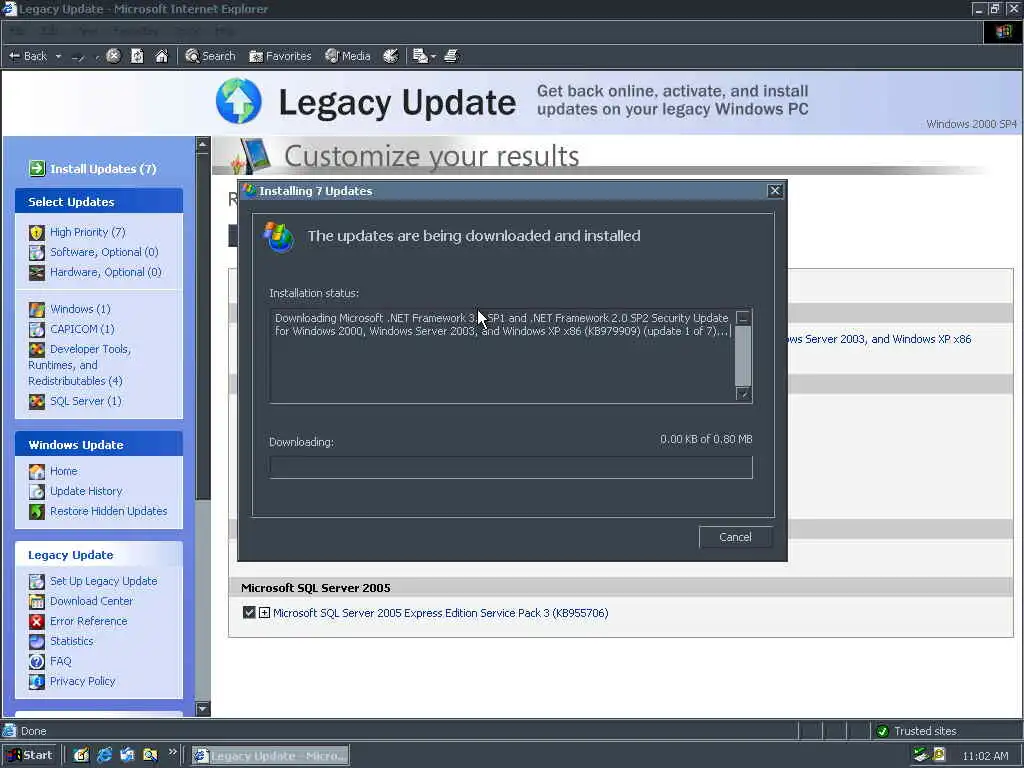Cancel the update installation

point(735,537)
